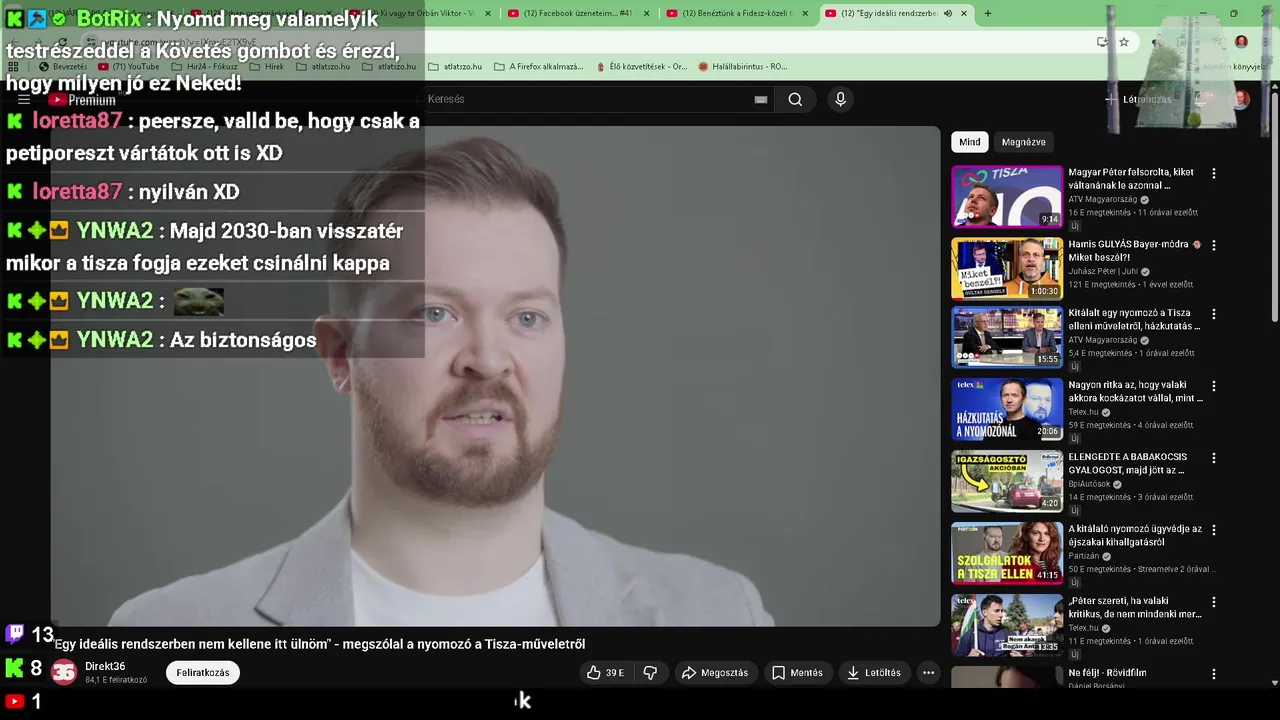Open options menu for Nagyon ritka az video
The width and height of the screenshot is (1280, 720).
click(1214, 386)
